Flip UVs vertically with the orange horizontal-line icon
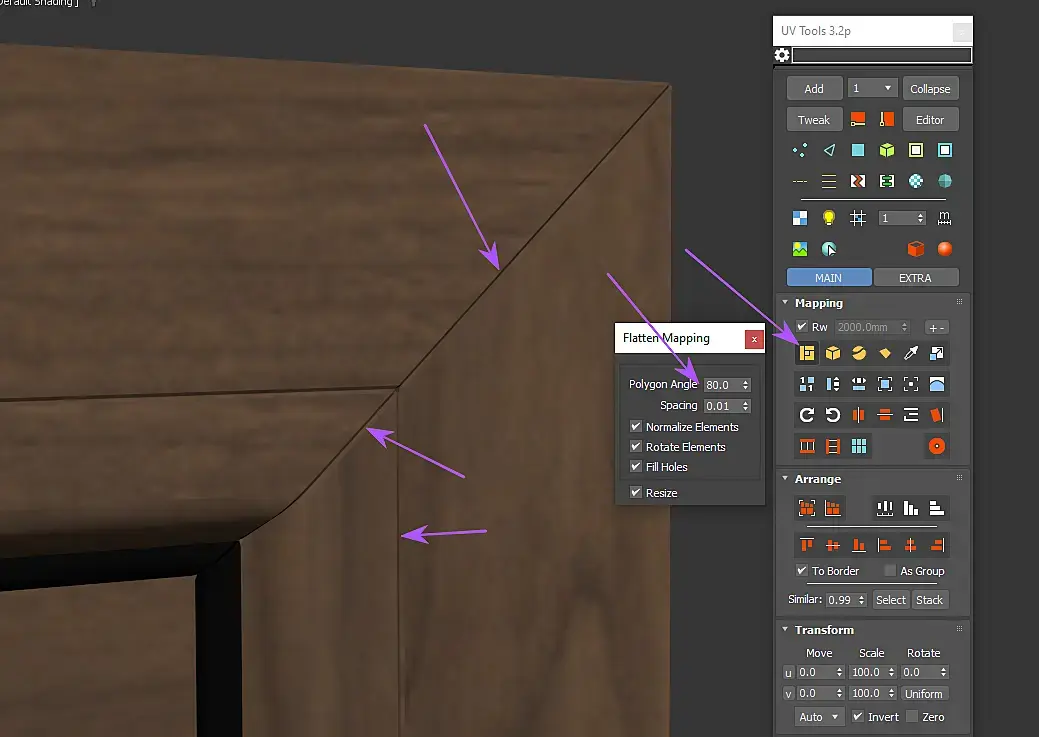 coord(885,415)
